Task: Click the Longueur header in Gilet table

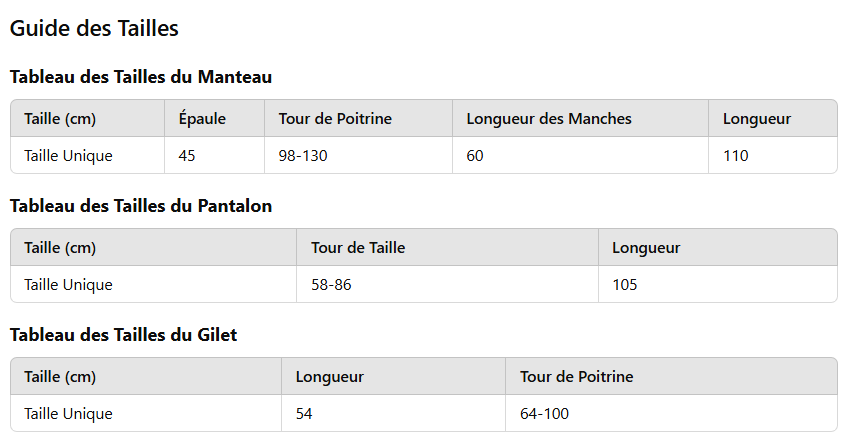Action: tap(393, 376)
